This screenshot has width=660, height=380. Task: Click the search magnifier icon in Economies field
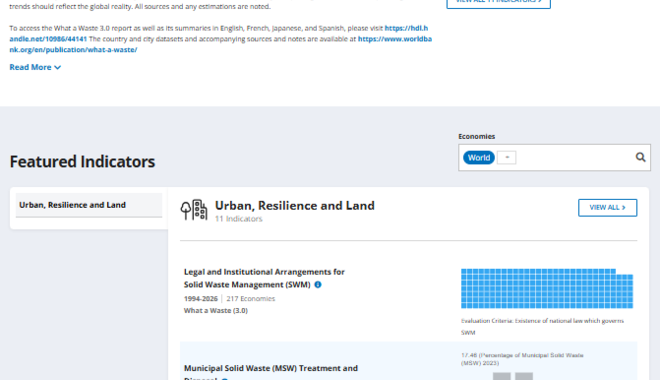640,157
